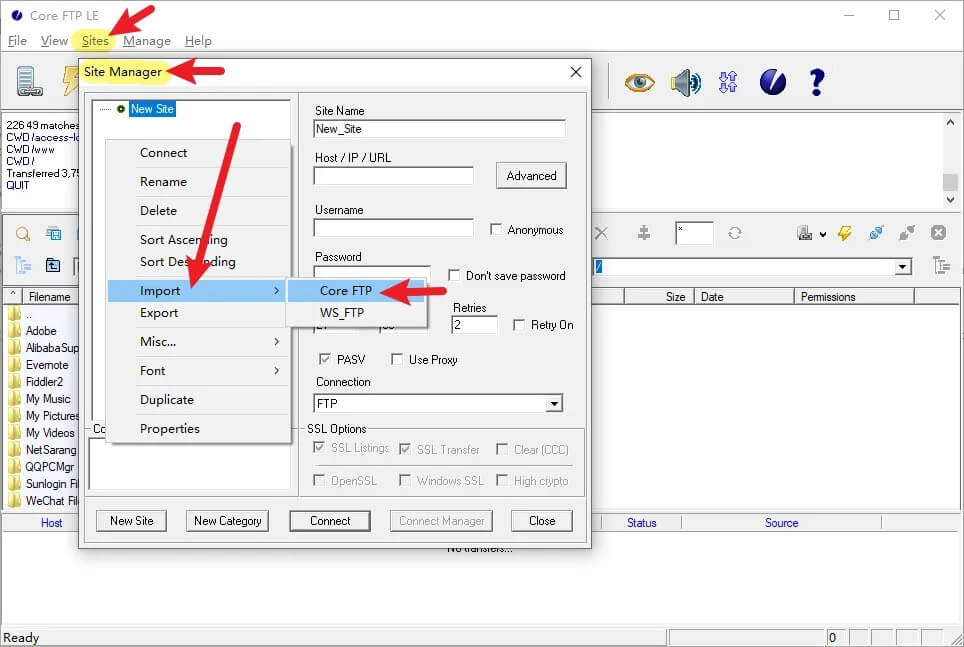Viewport: 964px width, 647px height.
Task: Click the Connect button at dialog bottom
Action: [330, 520]
